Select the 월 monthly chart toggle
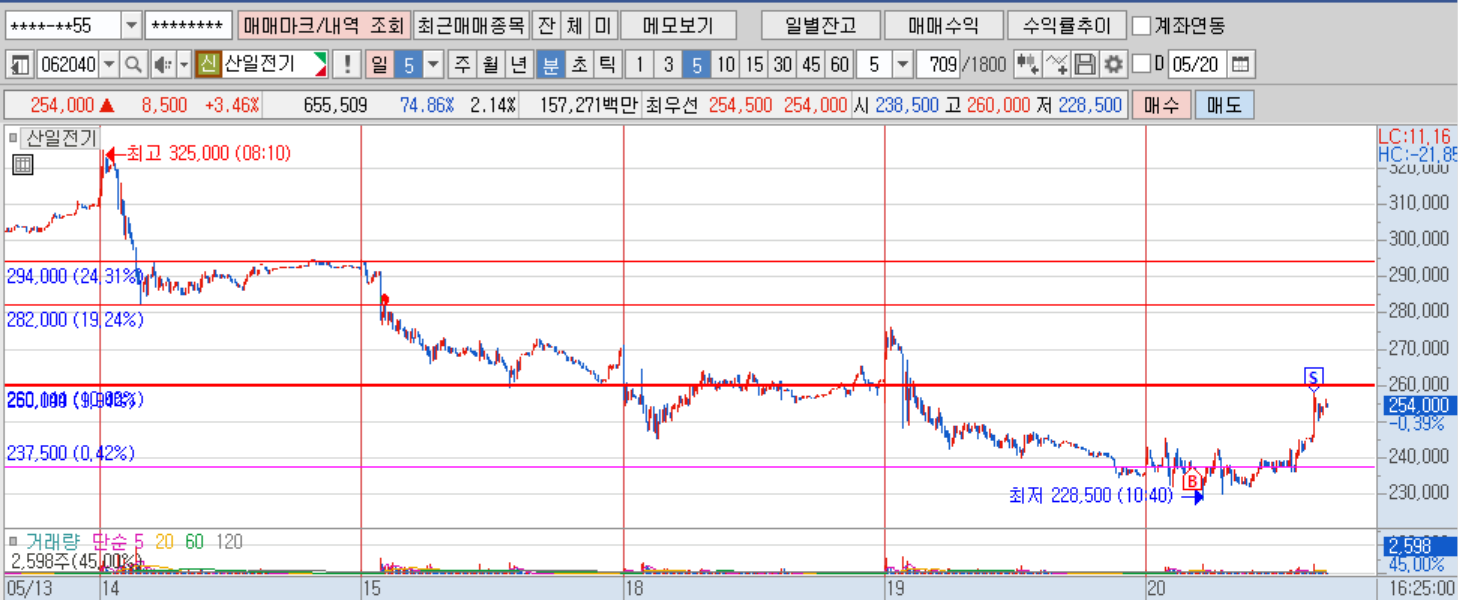Image resolution: width=1458 pixels, height=600 pixels. pyautogui.click(x=490, y=65)
